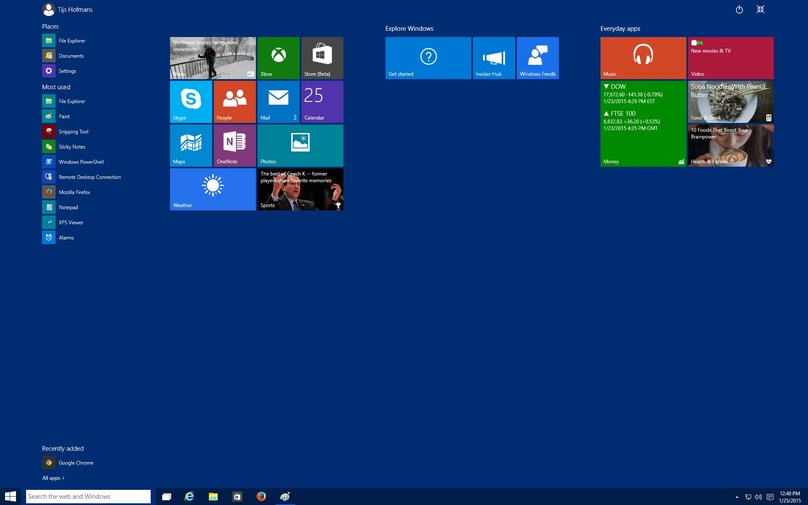Image resolution: width=808 pixels, height=505 pixels.
Task: Open Internet Explorer from the taskbar
Action: click(x=189, y=496)
